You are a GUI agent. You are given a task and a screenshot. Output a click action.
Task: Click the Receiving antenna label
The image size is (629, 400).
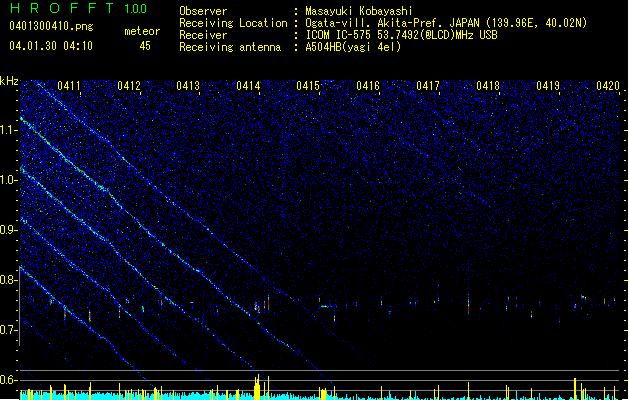coord(230,47)
